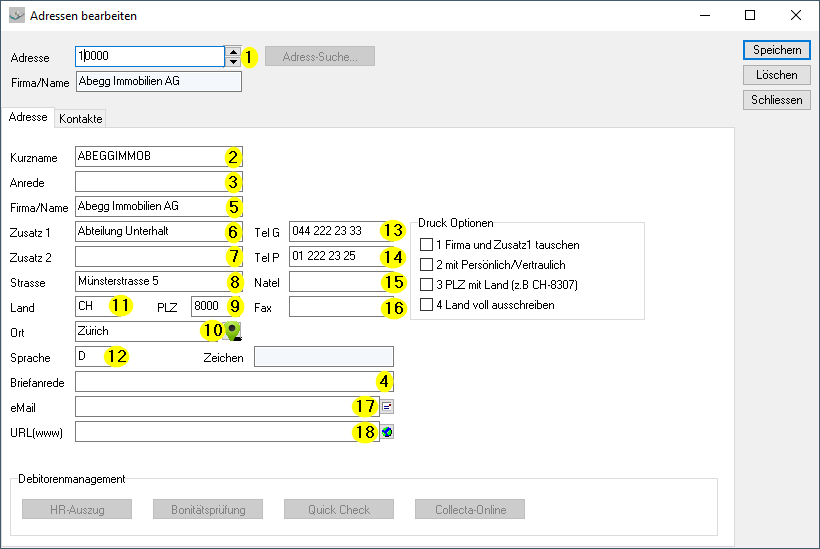Switch to the Kontakte tab

81,119
